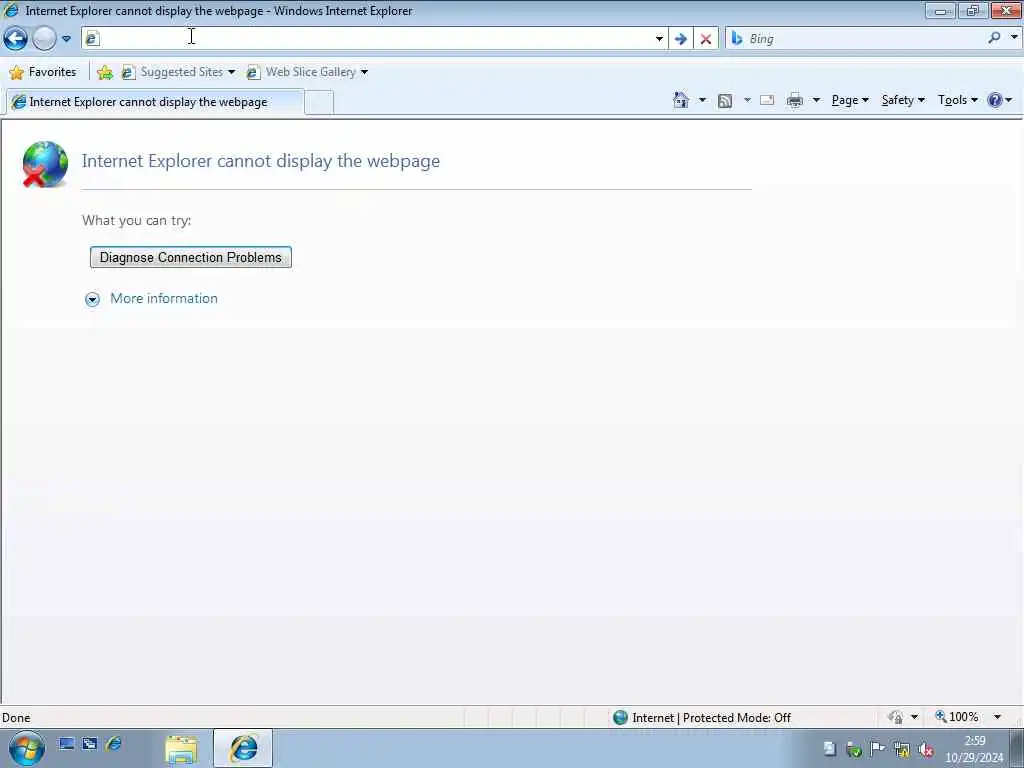Open the recent pages dropdown arrow
Screen dimensions: 1024x768
coord(66,39)
